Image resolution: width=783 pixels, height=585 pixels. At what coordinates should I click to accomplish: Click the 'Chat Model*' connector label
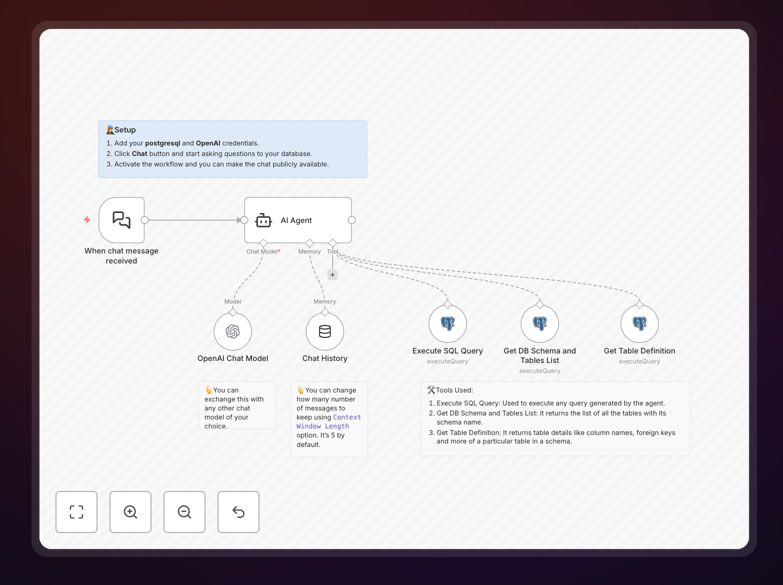[x=263, y=251]
